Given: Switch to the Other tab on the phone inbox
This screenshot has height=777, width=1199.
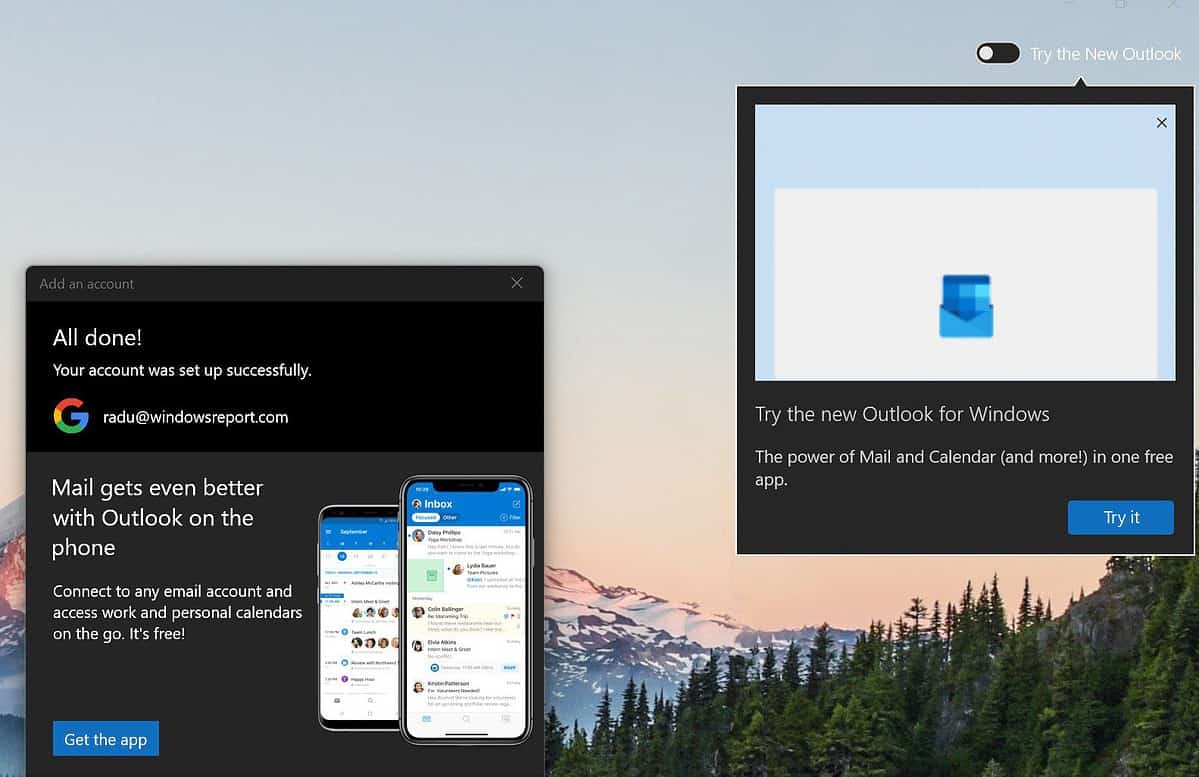Looking at the screenshot, I should 449,517.
